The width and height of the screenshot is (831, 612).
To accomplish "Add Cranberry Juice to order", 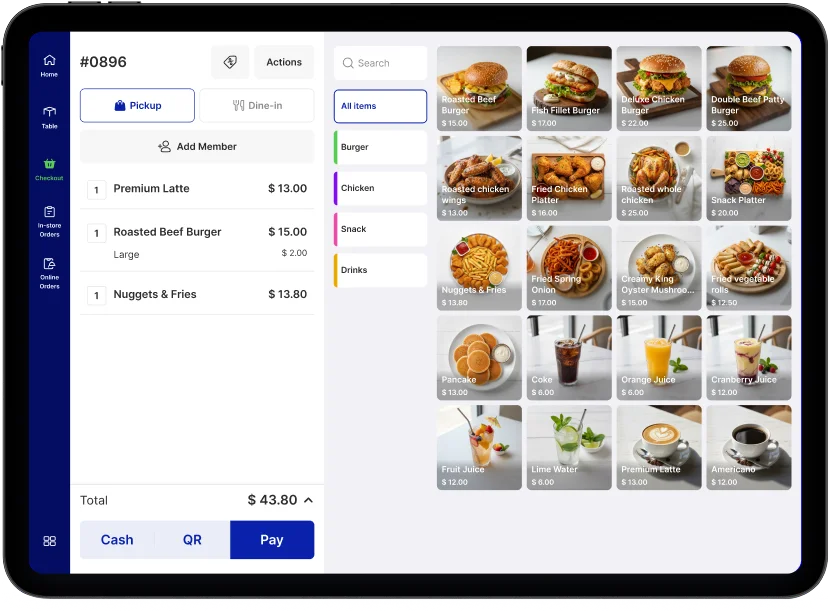I will pos(749,358).
